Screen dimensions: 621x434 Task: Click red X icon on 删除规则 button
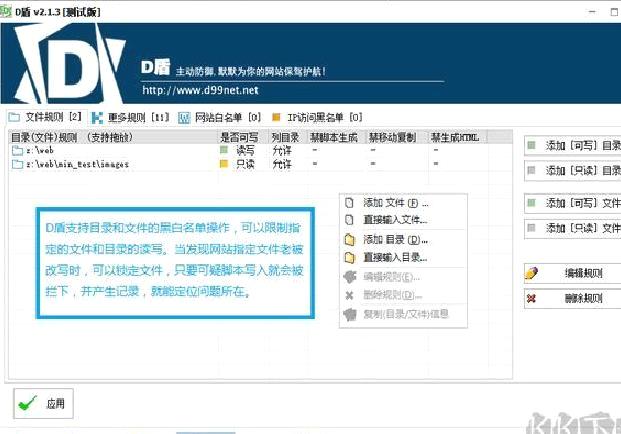(x=531, y=298)
